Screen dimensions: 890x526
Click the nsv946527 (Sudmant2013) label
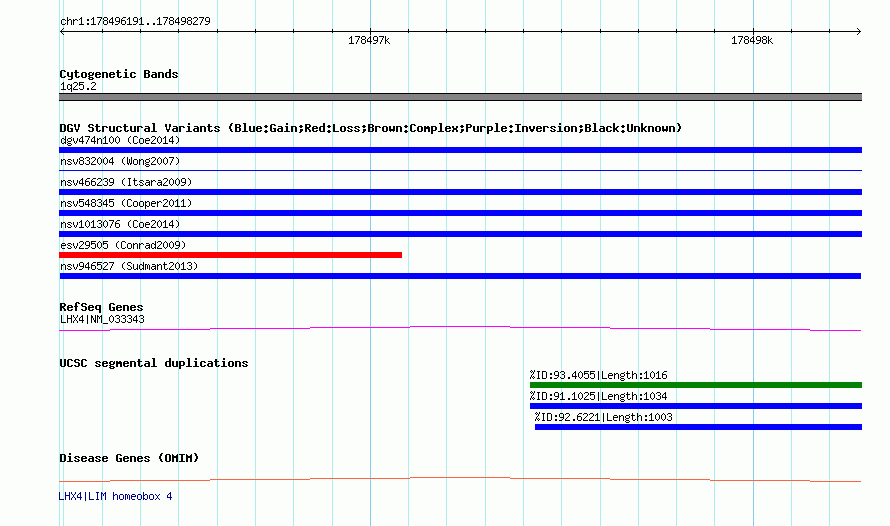coord(129,266)
